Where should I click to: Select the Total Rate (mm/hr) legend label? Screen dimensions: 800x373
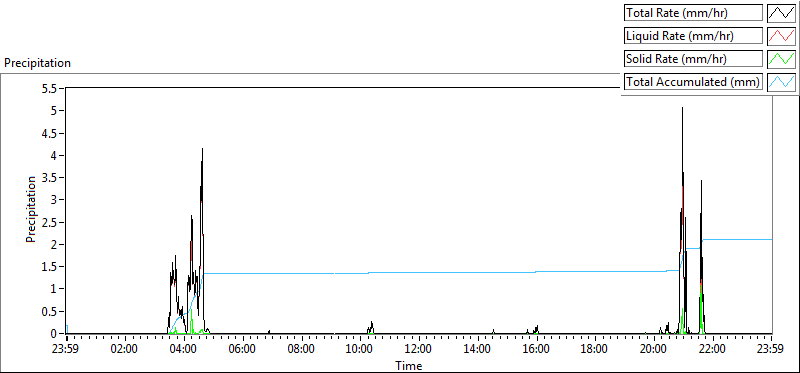click(693, 13)
